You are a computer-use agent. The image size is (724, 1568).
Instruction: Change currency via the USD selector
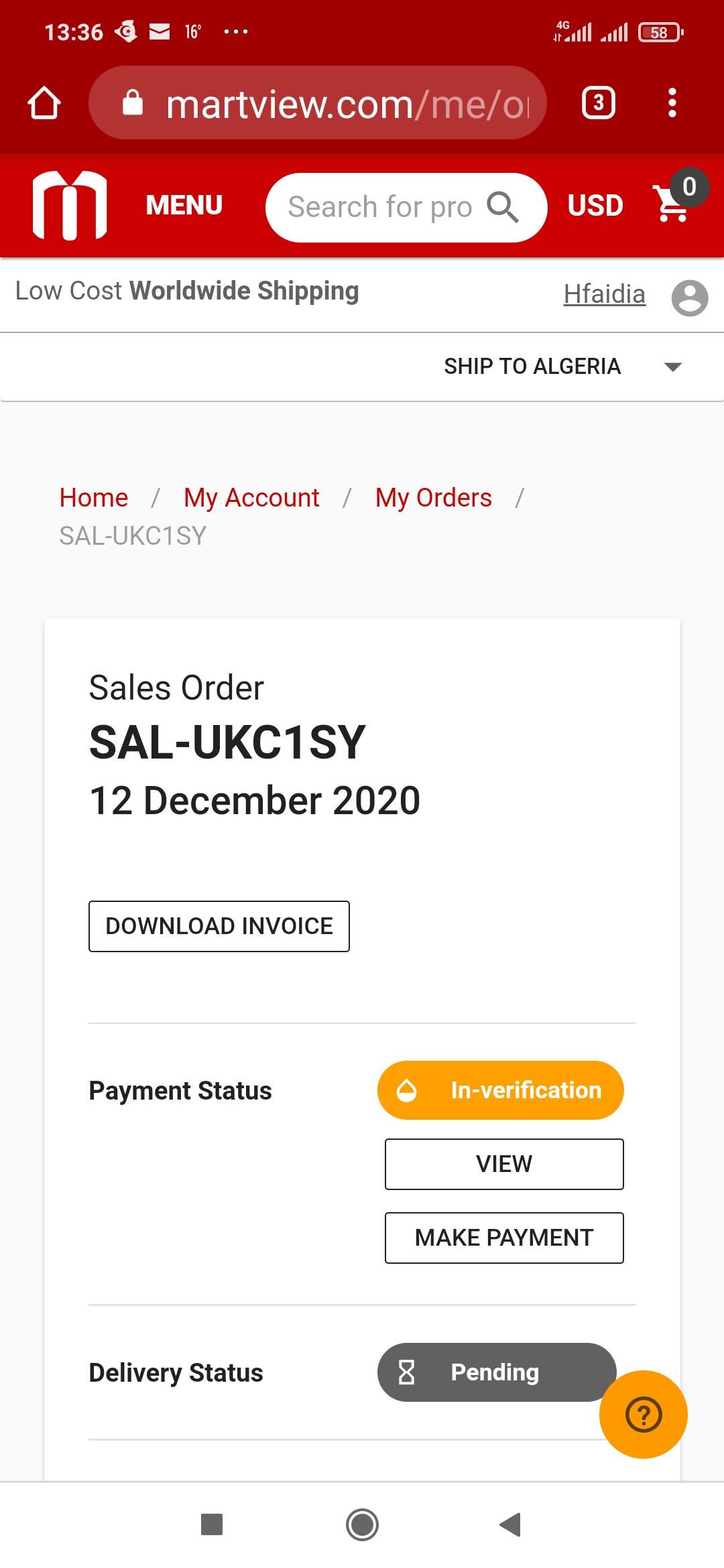[x=595, y=205]
